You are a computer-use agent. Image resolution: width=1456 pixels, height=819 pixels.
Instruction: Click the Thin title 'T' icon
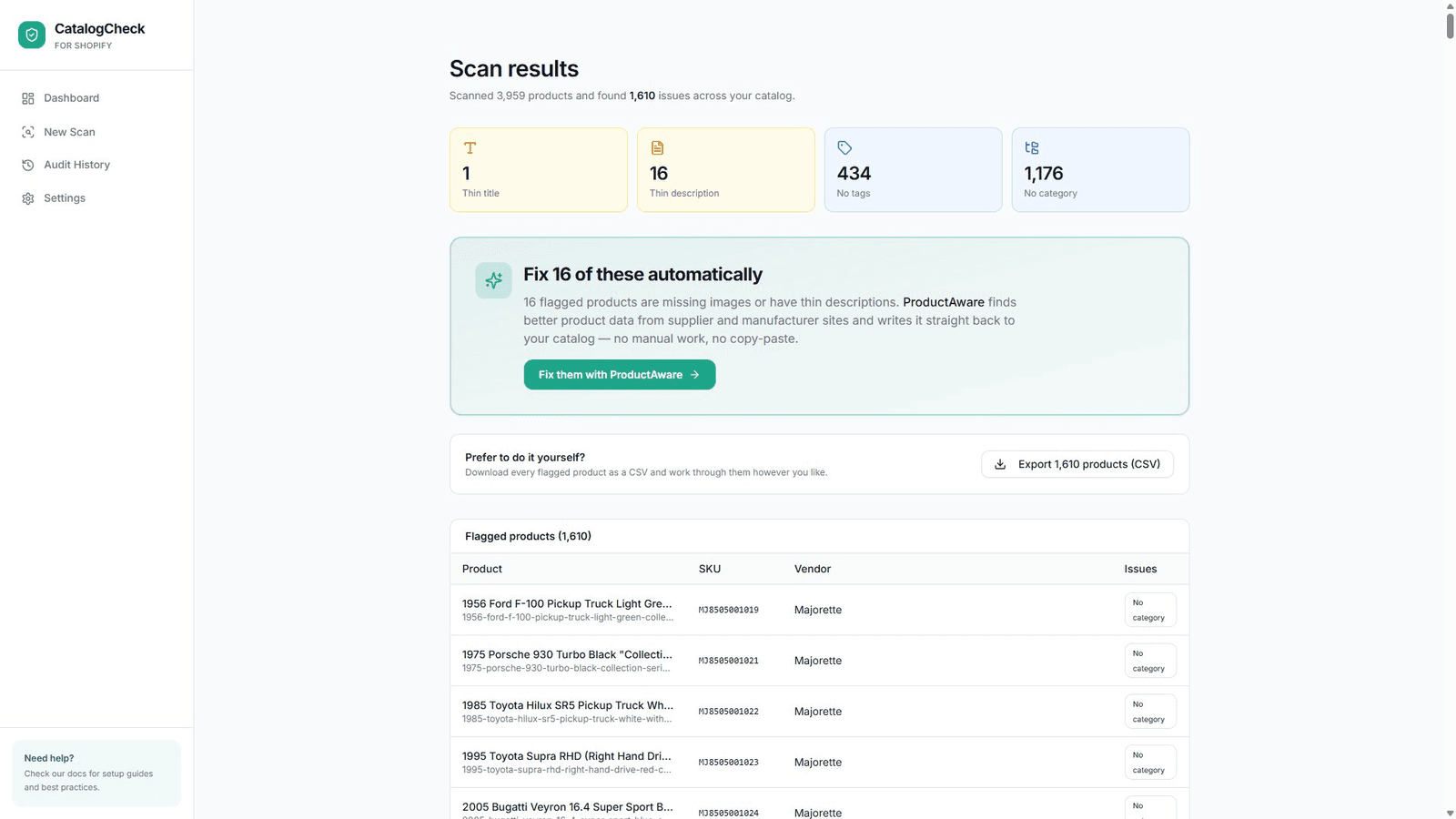[x=470, y=147]
